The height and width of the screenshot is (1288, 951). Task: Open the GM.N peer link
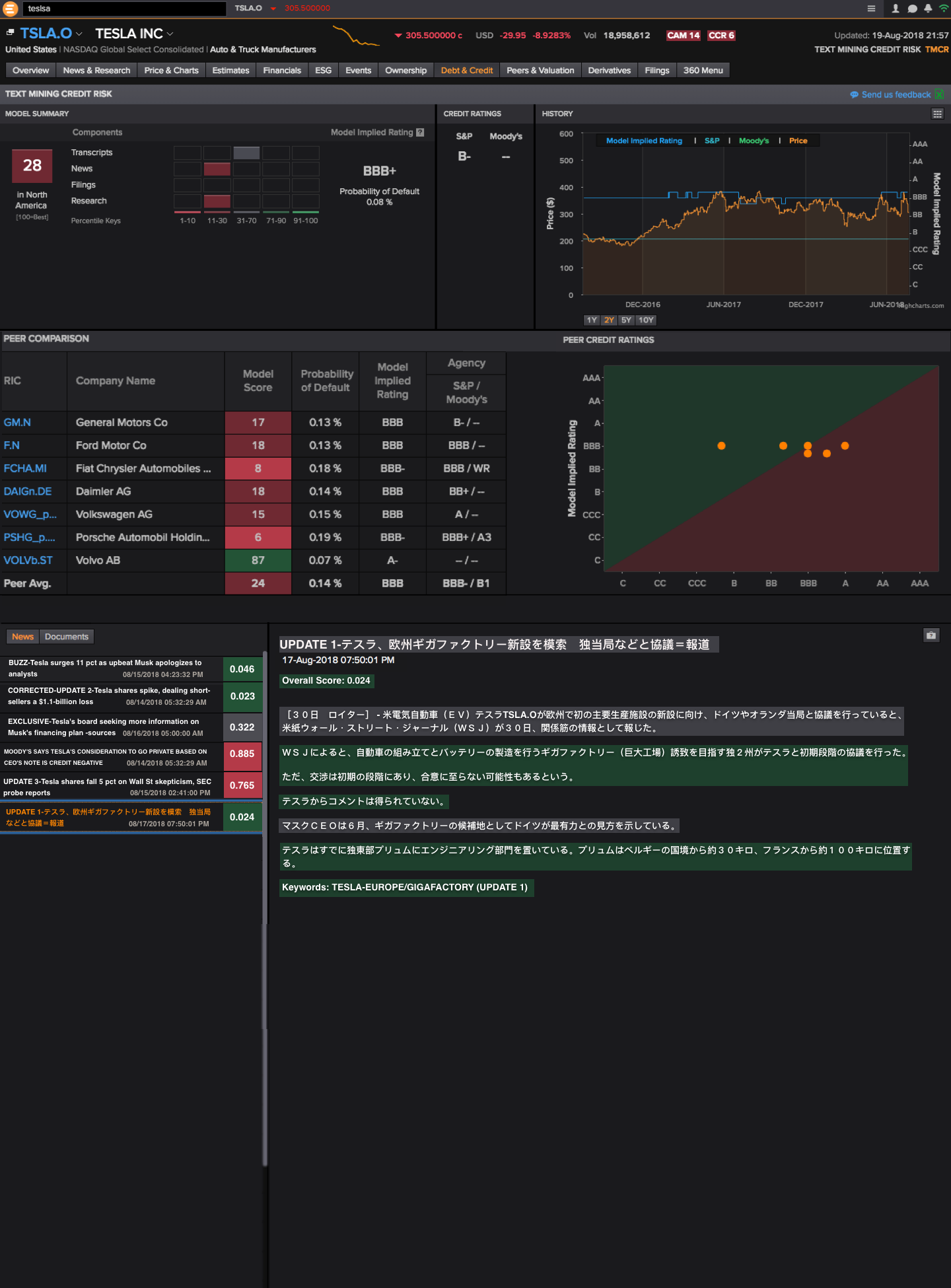point(17,423)
